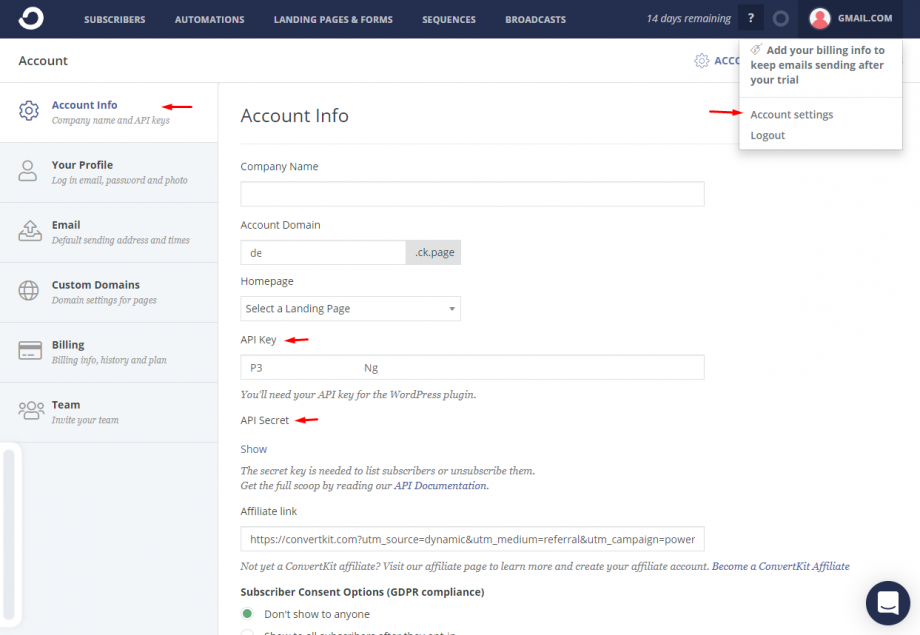
Task: Open the Team people icon
Action: (x=30, y=411)
